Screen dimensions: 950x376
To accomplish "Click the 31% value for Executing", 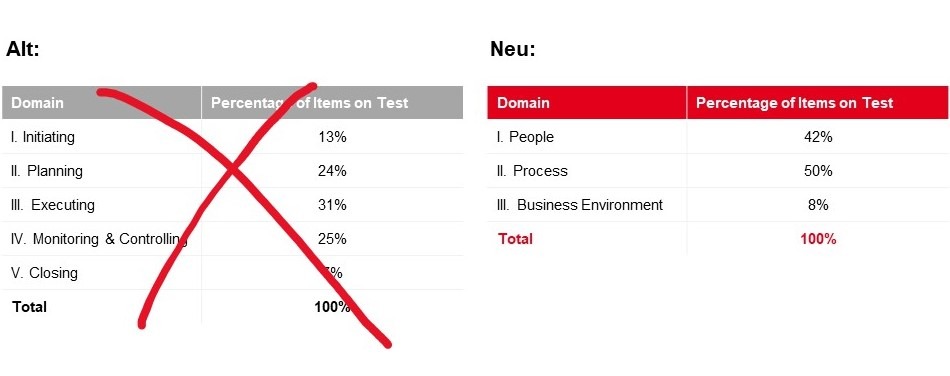I will [x=332, y=205].
